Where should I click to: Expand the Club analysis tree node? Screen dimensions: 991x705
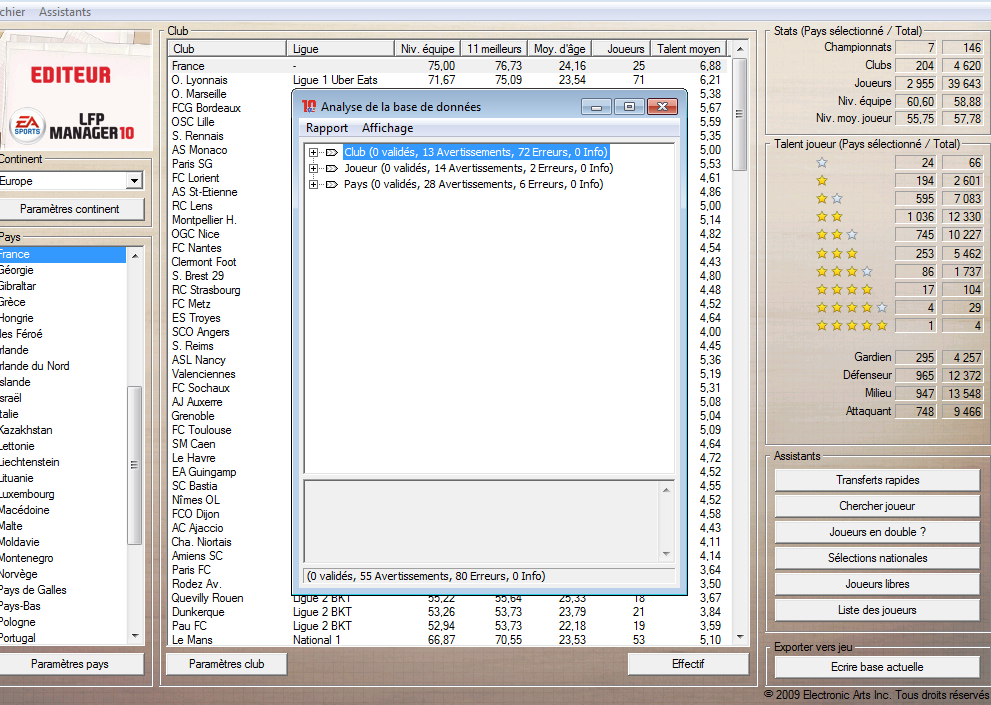[313, 152]
